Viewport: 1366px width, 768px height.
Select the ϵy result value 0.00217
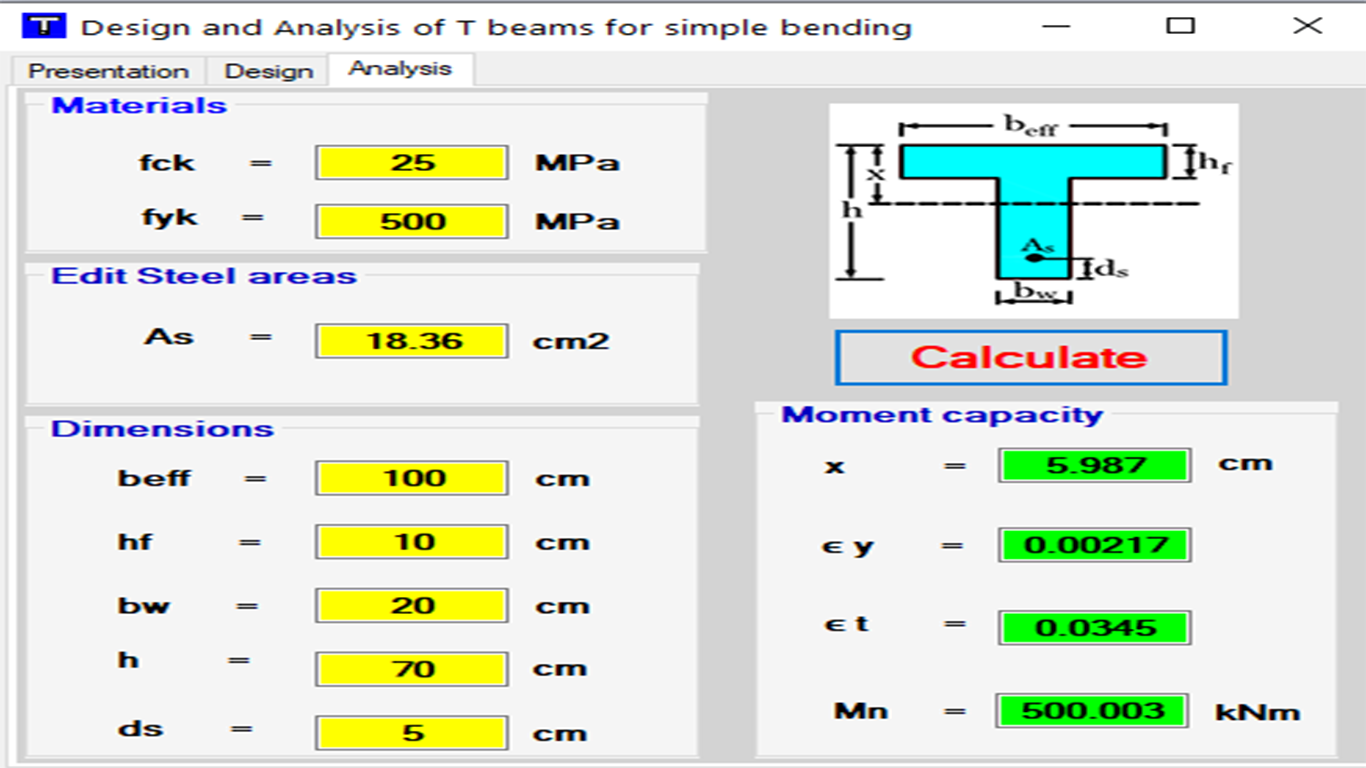click(x=1094, y=545)
